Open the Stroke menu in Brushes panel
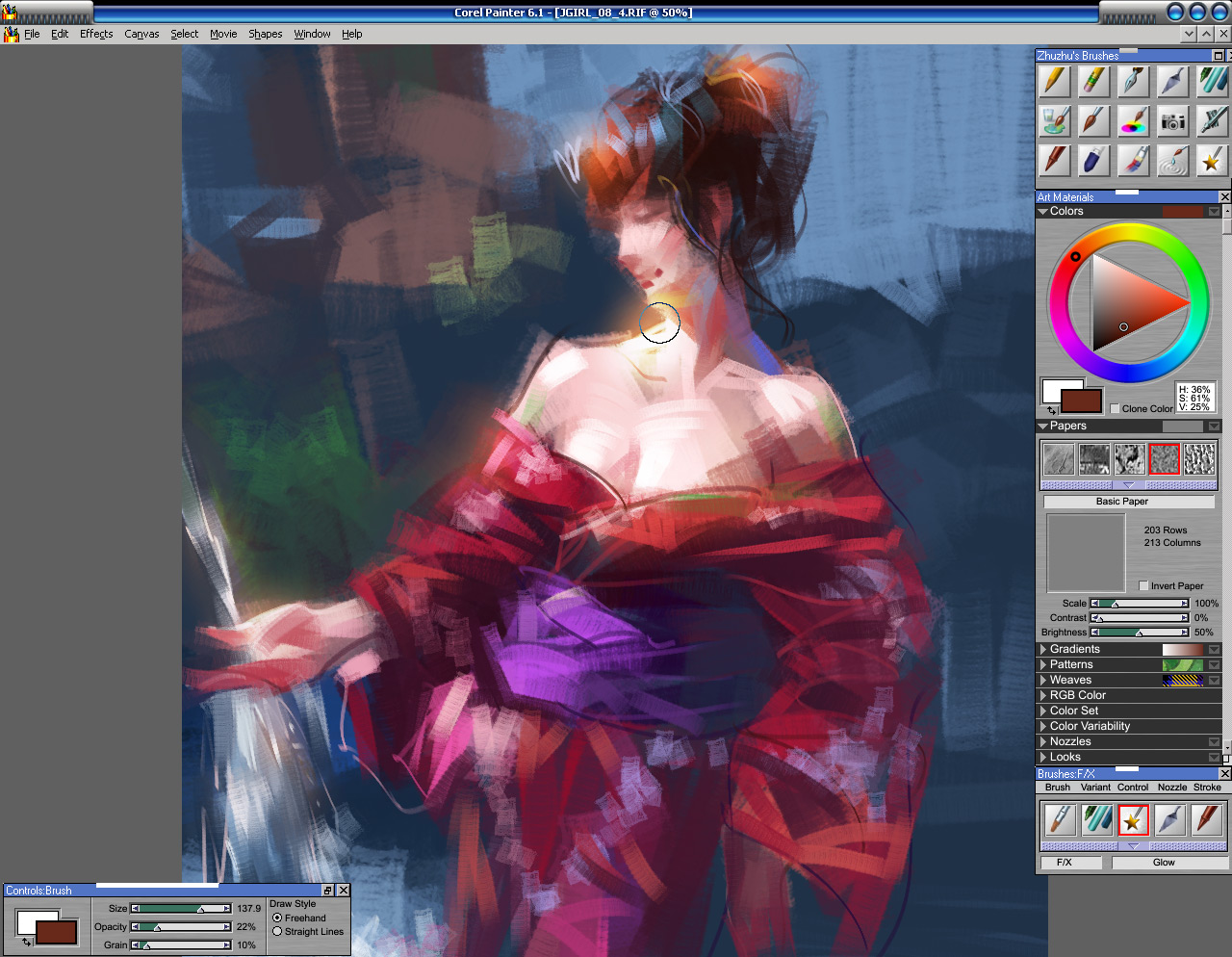The height and width of the screenshot is (957, 1232). (1207, 788)
